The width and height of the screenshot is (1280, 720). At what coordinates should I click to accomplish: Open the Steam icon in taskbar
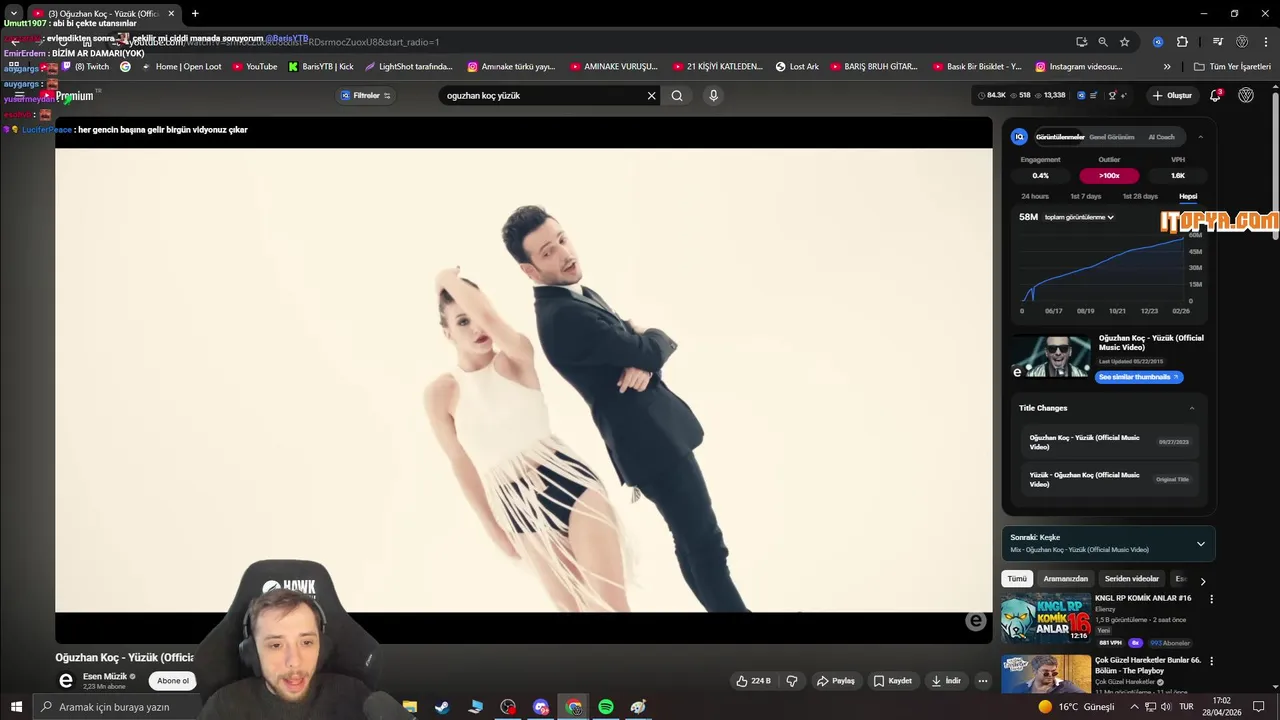coord(441,707)
